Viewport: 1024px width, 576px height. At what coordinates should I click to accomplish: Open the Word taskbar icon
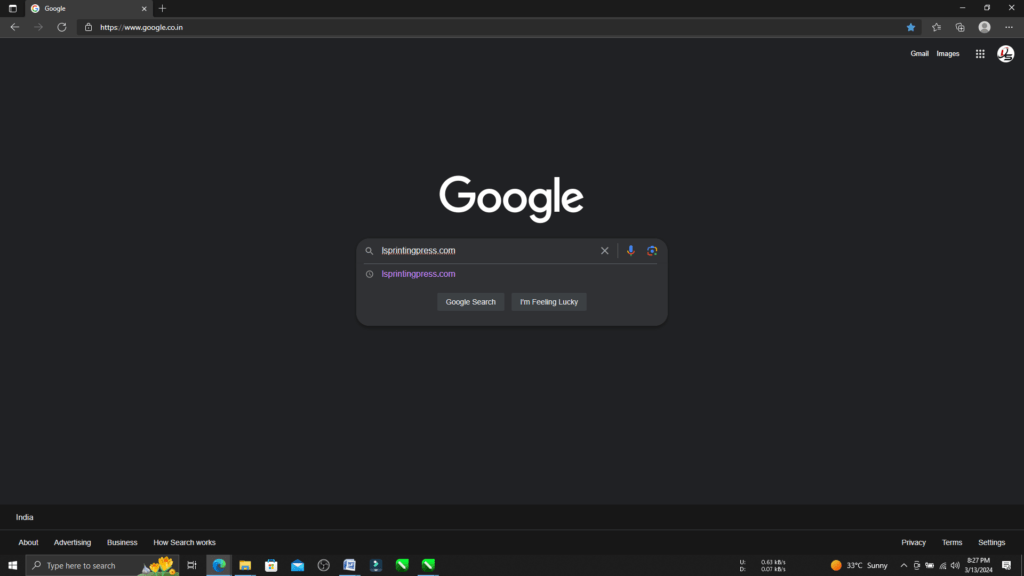click(x=349, y=566)
